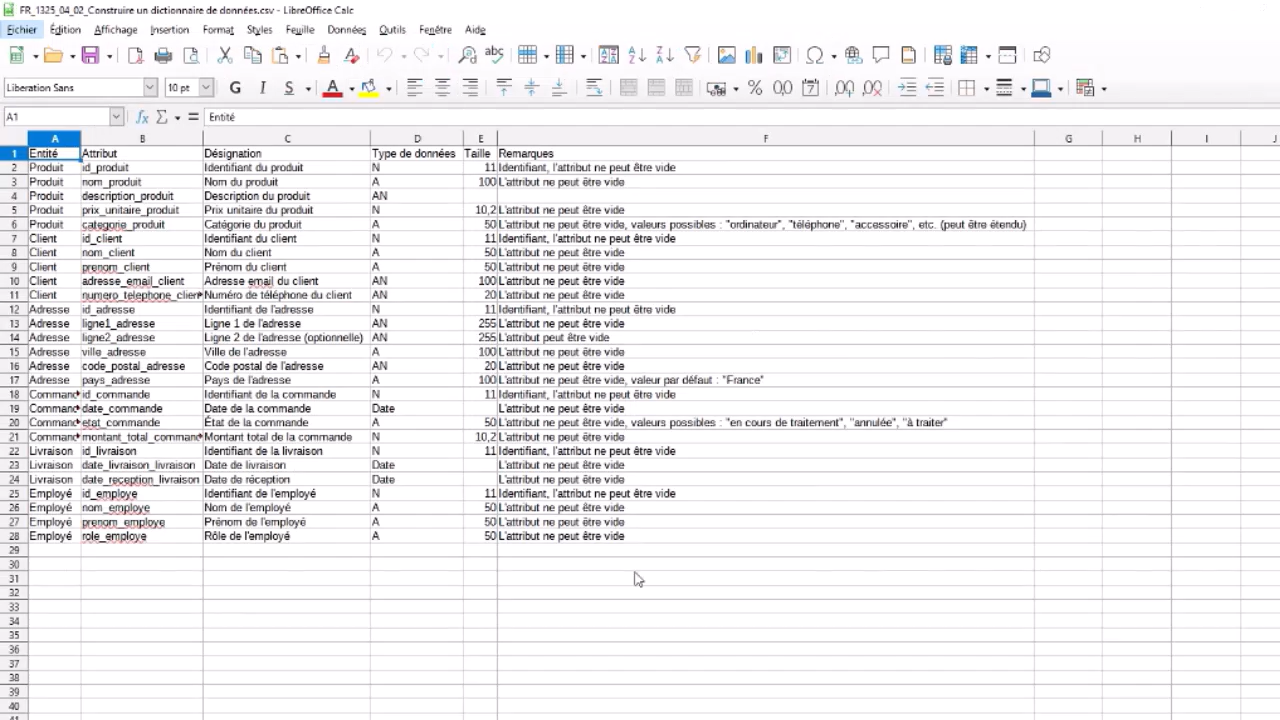
Task: Open the font name dropdown
Action: click(x=149, y=88)
